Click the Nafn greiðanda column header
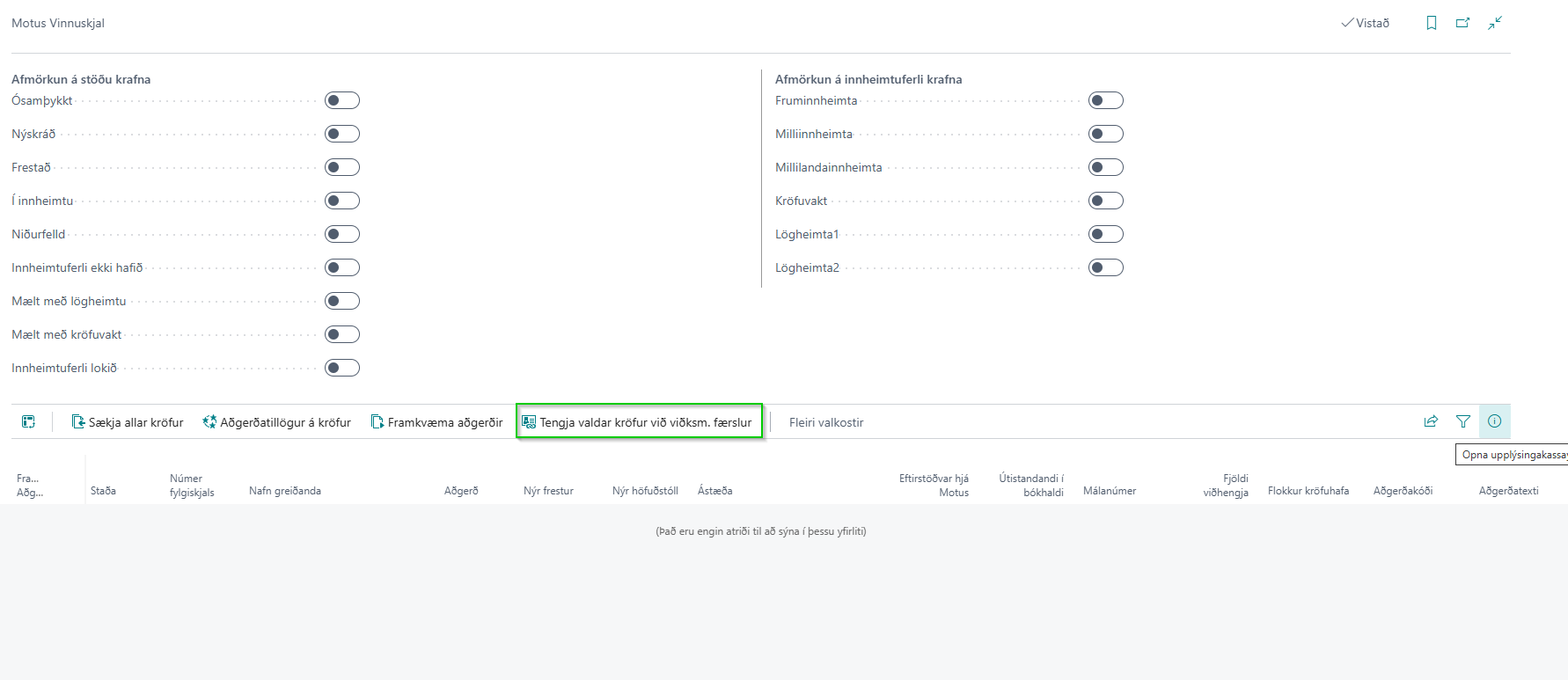 [x=285, y=491]
